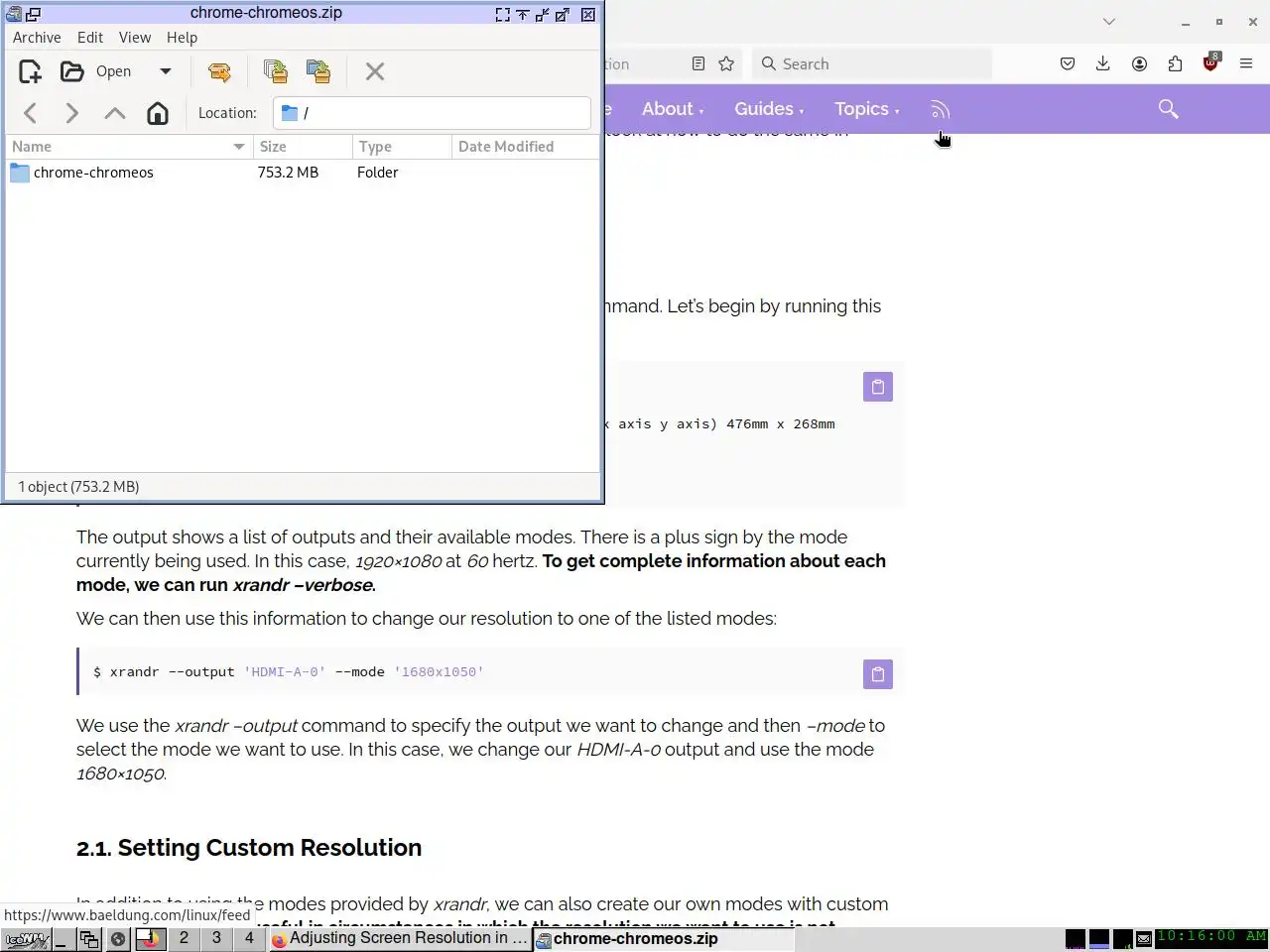This screenshot has width=1270, height=952.
Task: Open the Firefox Downloads icon
Action: tap(1102, 63)
